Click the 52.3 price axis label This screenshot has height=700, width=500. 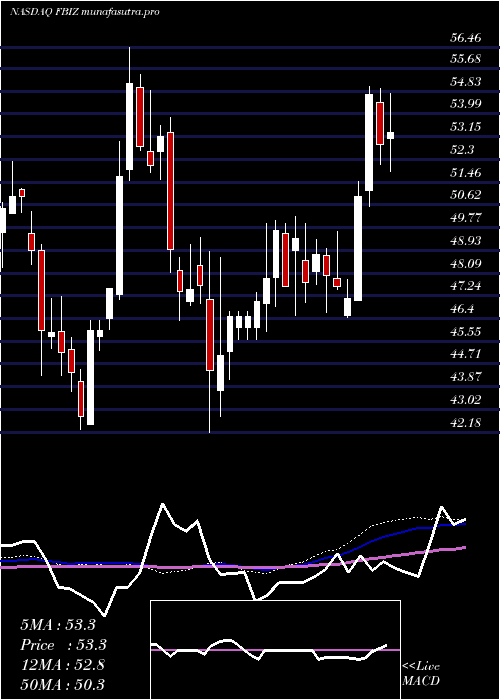[462, 150]
